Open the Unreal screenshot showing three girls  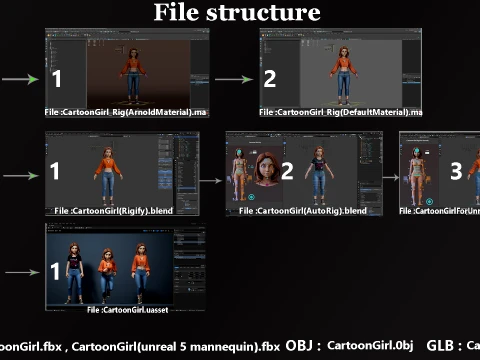pyautogui.click(x=125, y=267)
